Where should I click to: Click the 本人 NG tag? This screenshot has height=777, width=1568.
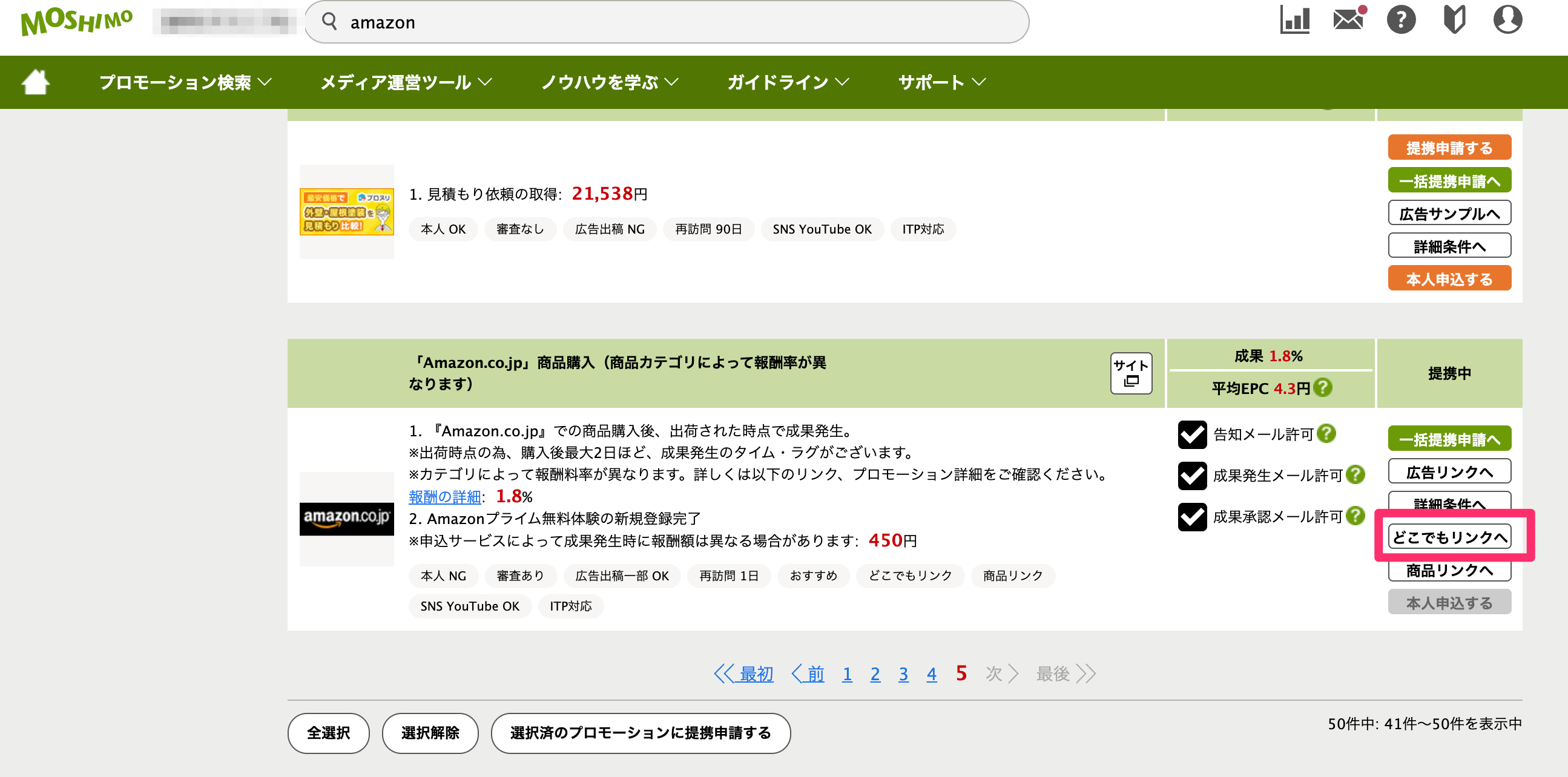click(443, 576)
